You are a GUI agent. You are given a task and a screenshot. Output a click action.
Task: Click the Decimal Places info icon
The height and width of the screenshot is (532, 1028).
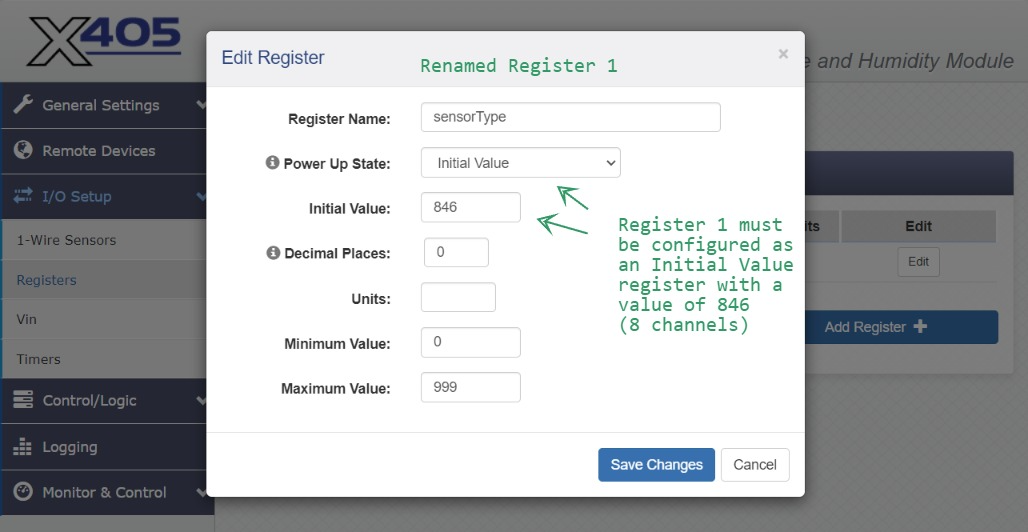point(273,252)
